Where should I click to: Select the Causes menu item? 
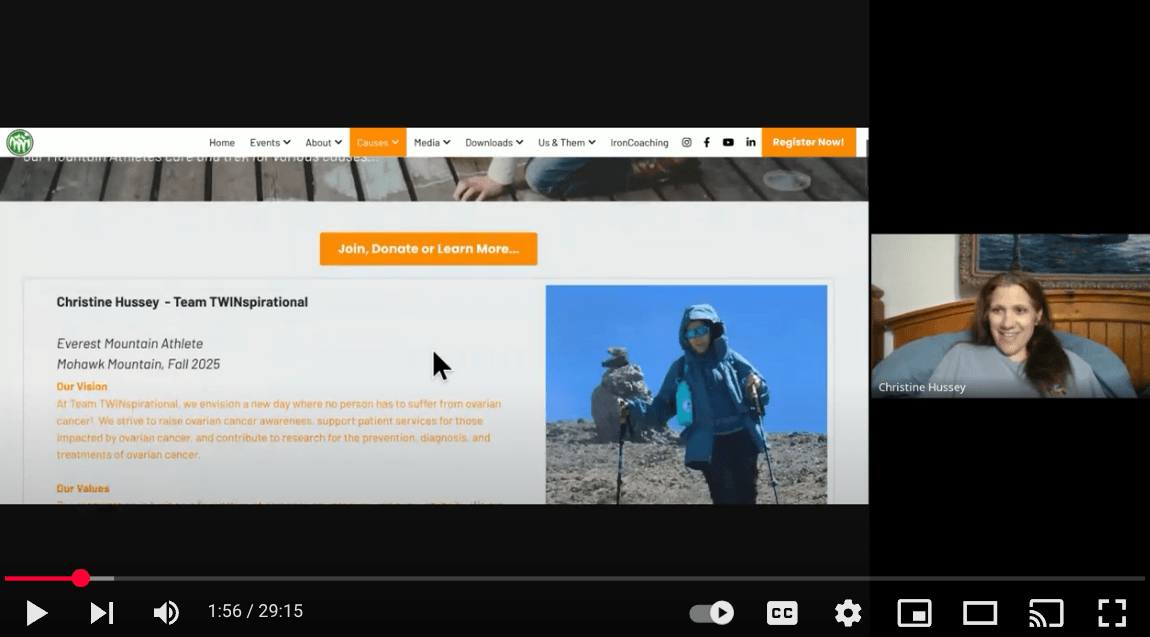378,143
